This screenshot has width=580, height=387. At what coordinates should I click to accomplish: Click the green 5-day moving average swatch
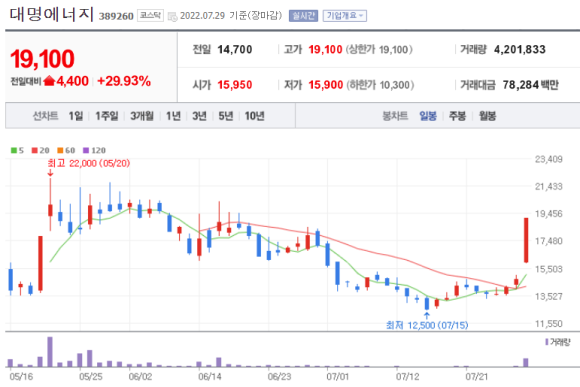pos(14,150)
